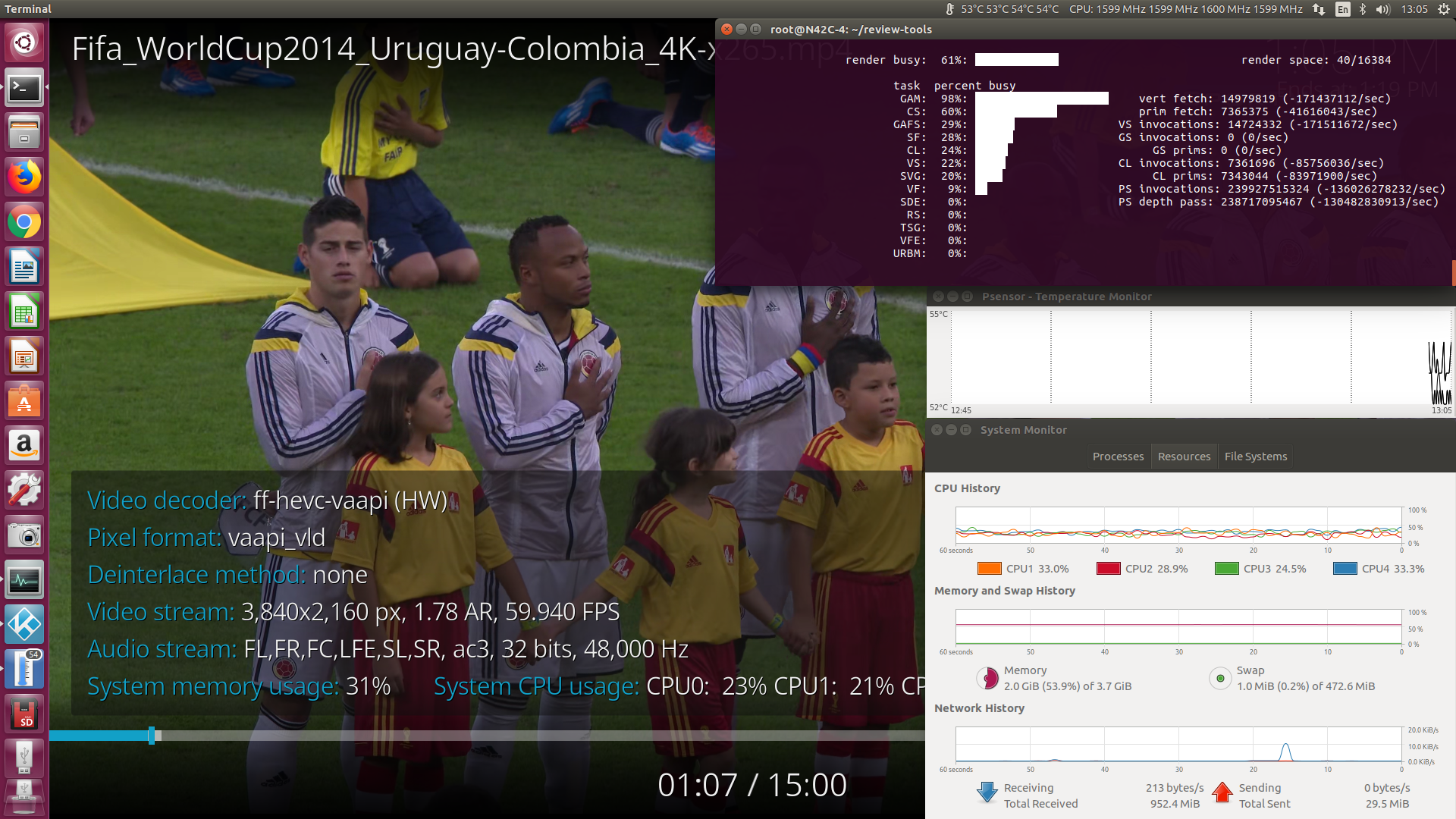
Task: Click the Receiving download arrow icon
Action: tap(987, 792)
